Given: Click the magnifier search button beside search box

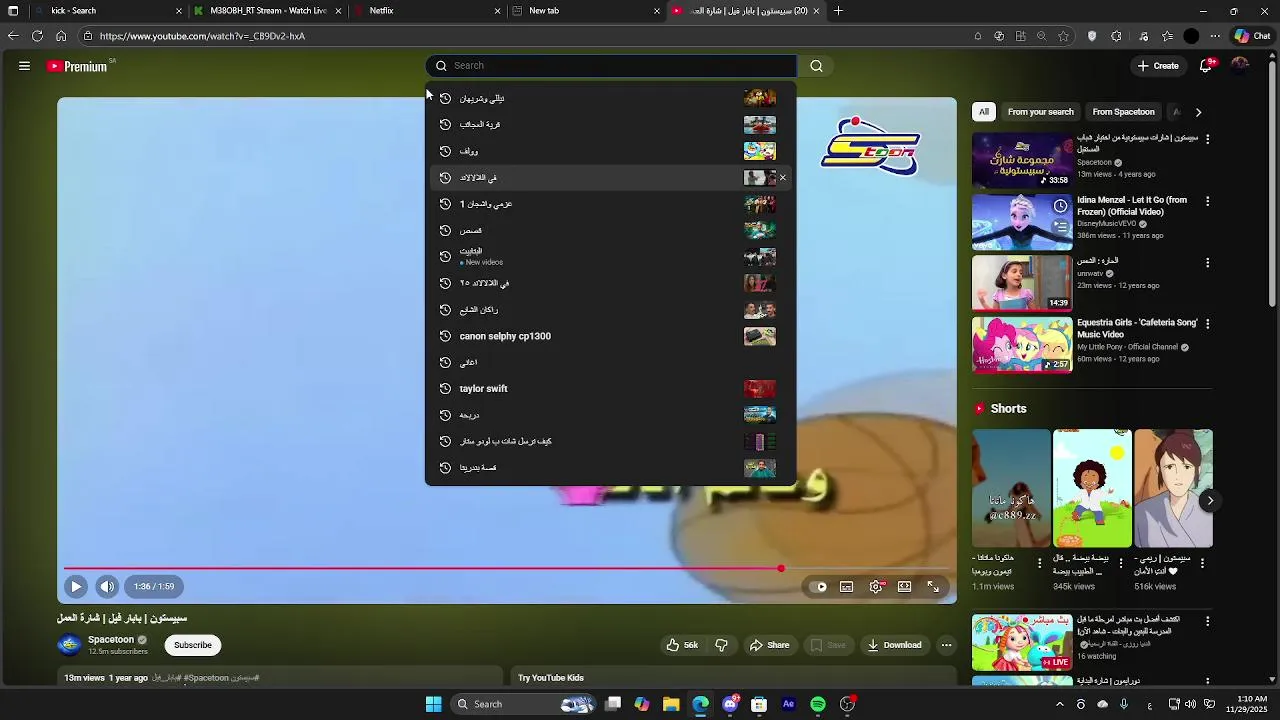Looking at the screenshot, I should click(x=817, y=66).
